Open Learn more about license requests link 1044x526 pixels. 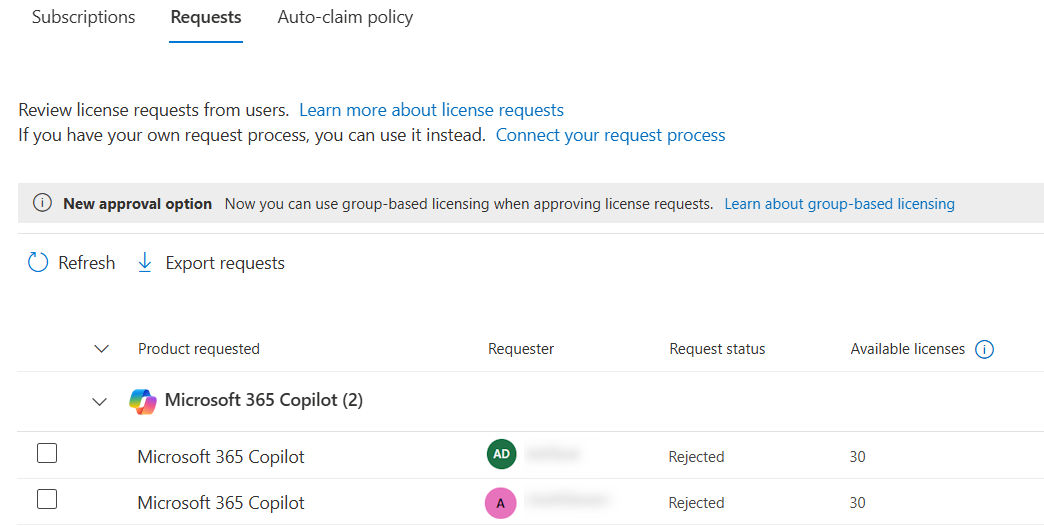[431, 110]
